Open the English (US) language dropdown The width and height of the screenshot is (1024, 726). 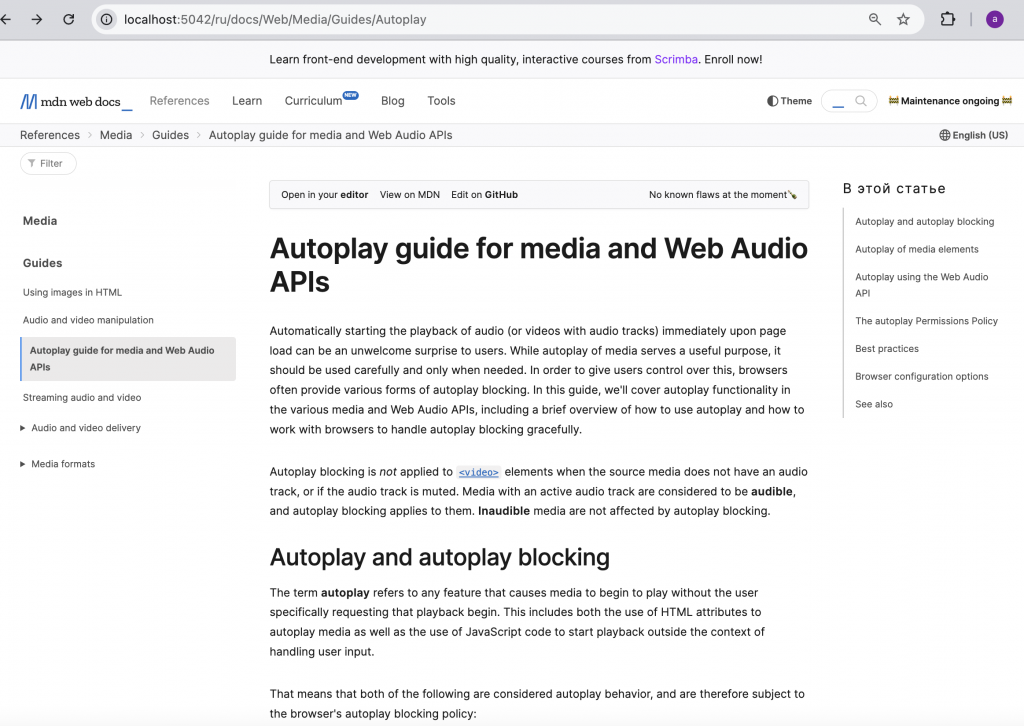973,135
